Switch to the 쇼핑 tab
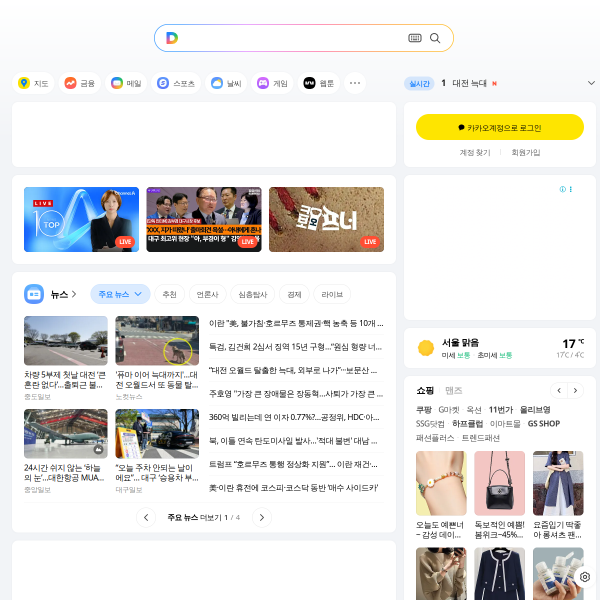The image size is (600, 600). coord(425,390)
